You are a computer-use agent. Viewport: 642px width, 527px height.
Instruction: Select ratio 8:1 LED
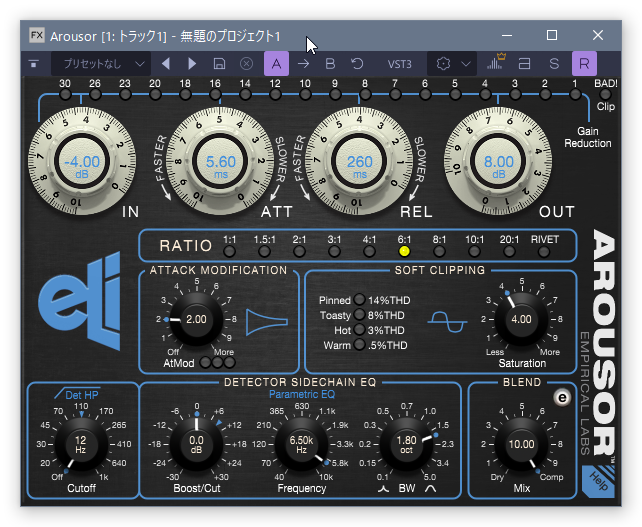click(439, 251)
